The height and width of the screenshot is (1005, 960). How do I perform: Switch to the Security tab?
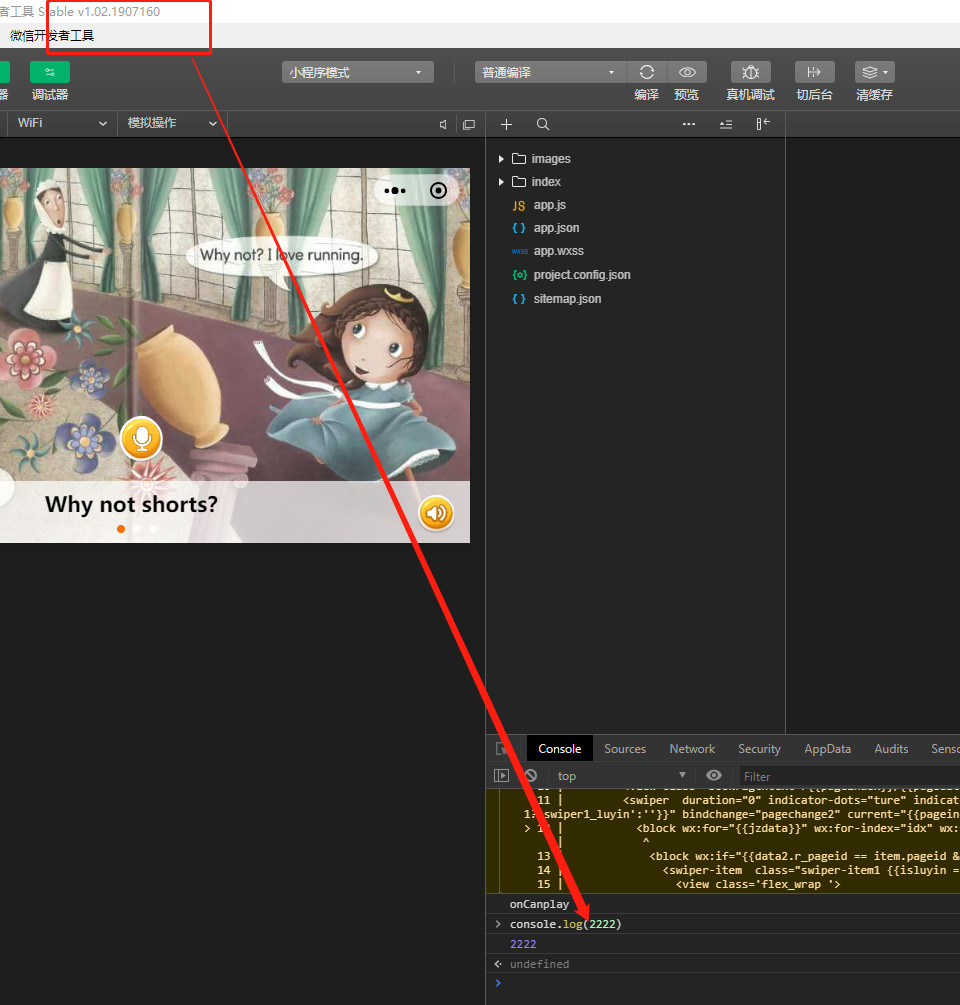[x=759, y=749]
